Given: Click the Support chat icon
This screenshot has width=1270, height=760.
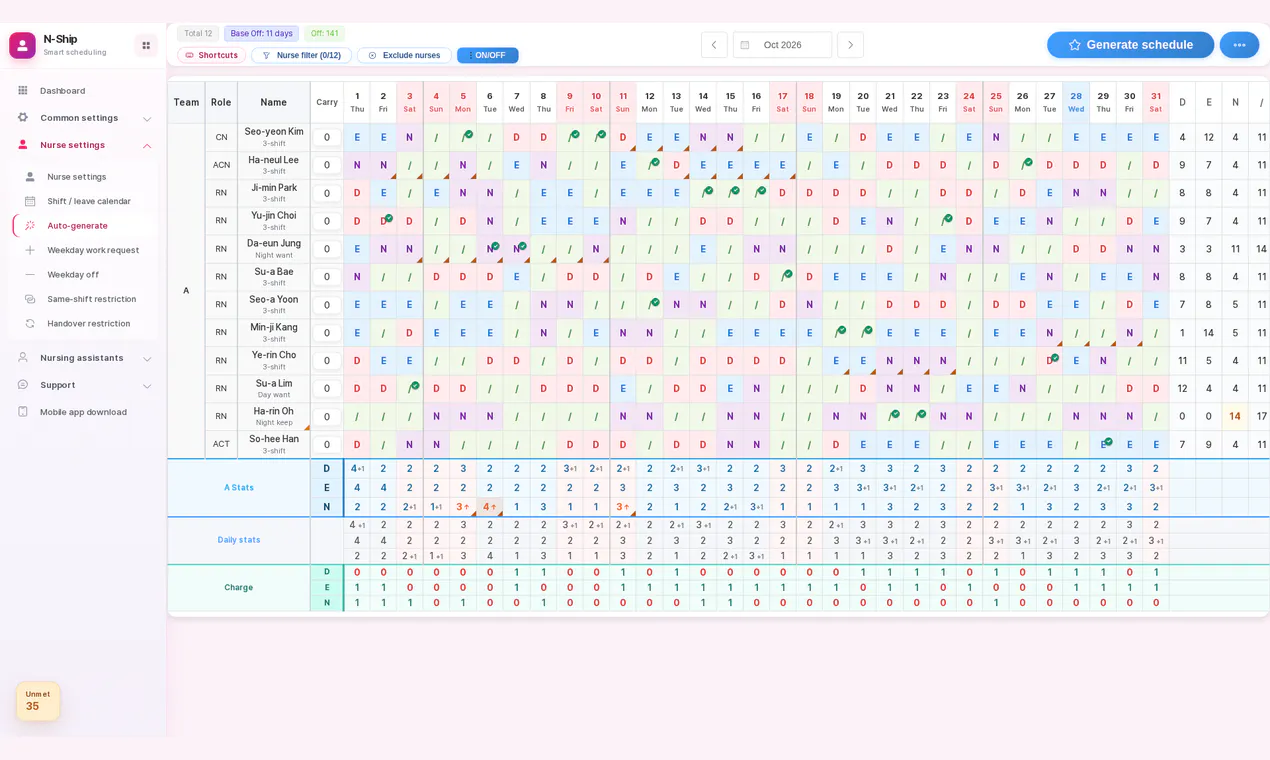Looking at the screenshot, I should click(x=23, y=385).
